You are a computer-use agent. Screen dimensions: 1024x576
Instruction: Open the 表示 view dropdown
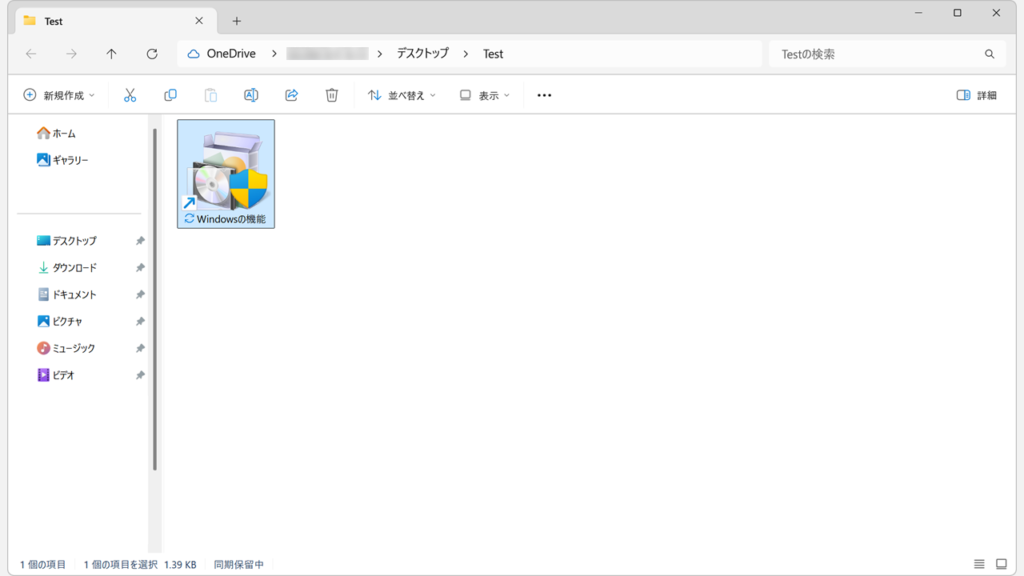[484, 95]
